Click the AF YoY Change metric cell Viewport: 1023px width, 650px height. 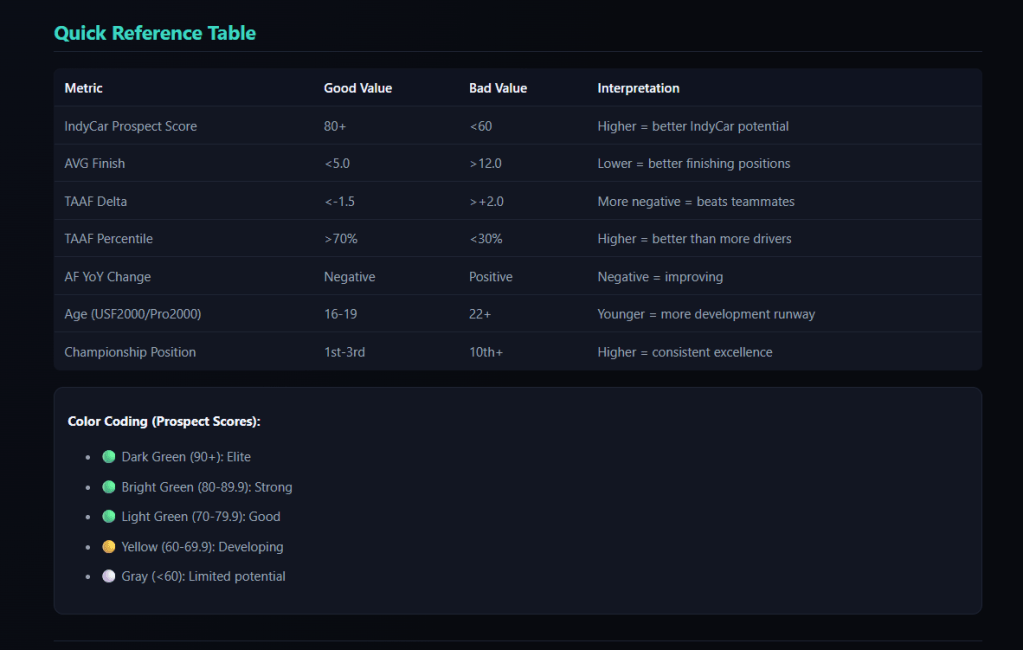pyautogui.click(x=107, y=276)
